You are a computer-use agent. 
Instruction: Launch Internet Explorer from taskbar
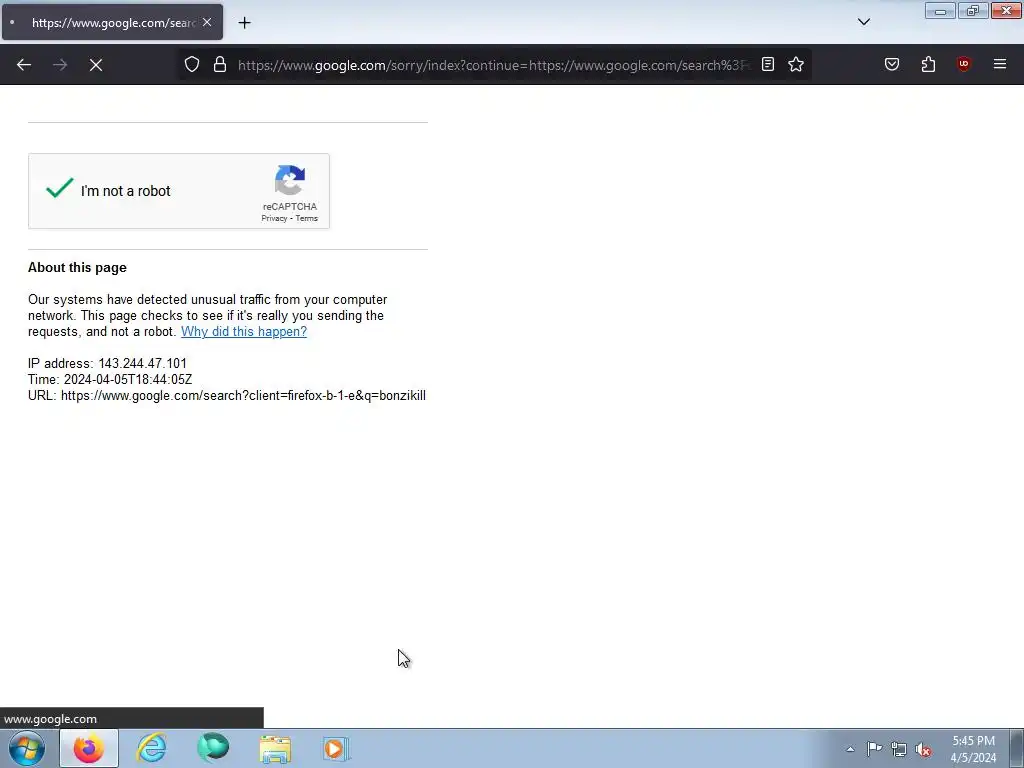tap(151, 748)
